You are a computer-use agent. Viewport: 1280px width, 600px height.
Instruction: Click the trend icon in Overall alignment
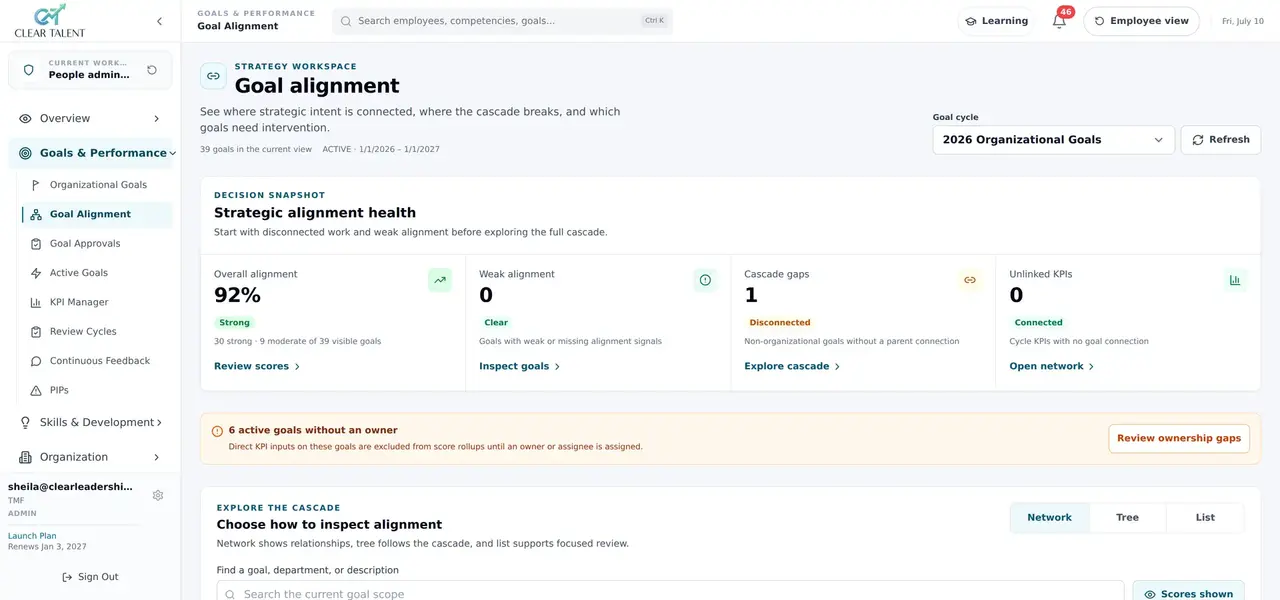pos(440,280)
